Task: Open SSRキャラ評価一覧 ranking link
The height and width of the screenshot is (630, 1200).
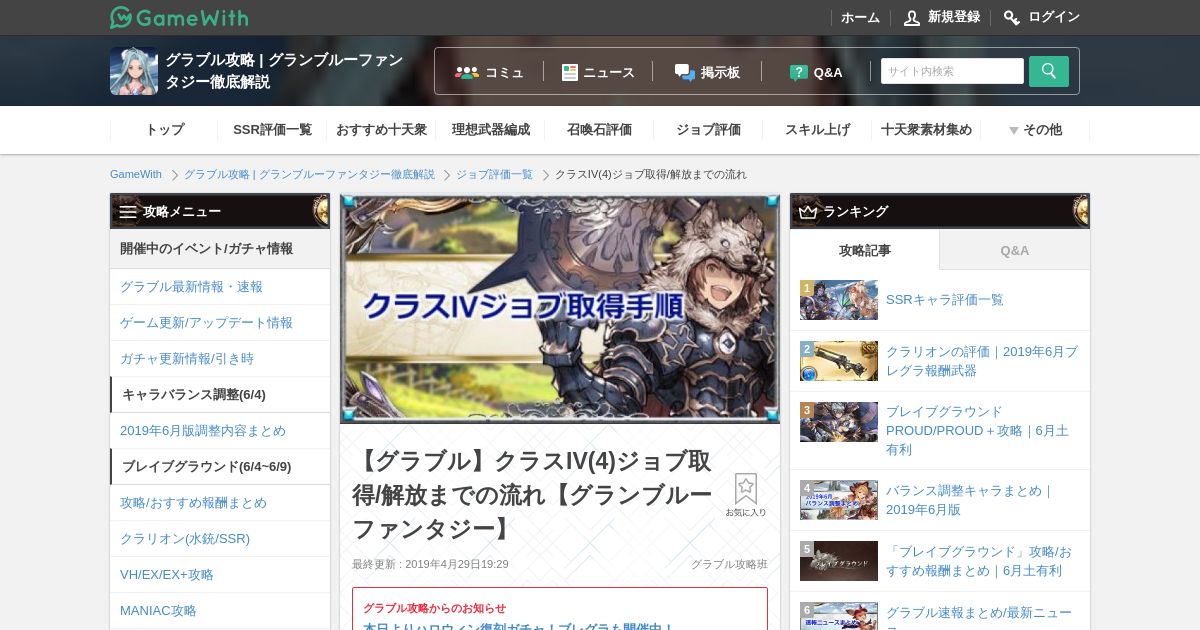Action: coord(945,300)
